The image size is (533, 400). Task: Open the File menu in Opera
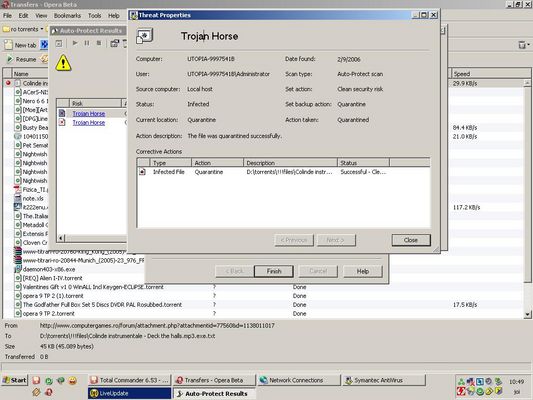[7, 16]
